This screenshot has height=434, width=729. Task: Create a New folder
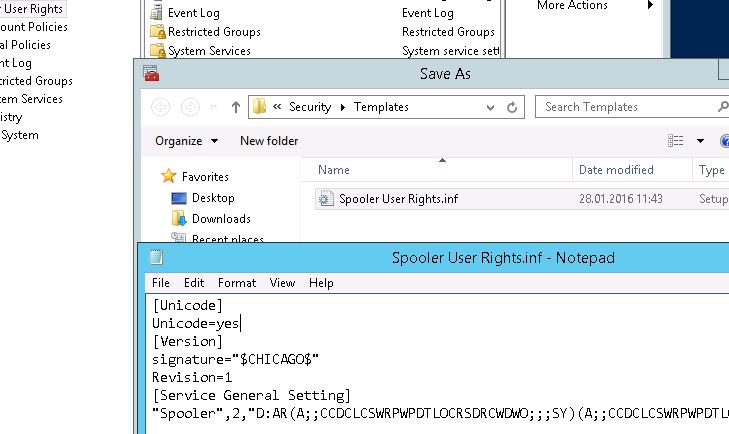(x=269, y=141)
